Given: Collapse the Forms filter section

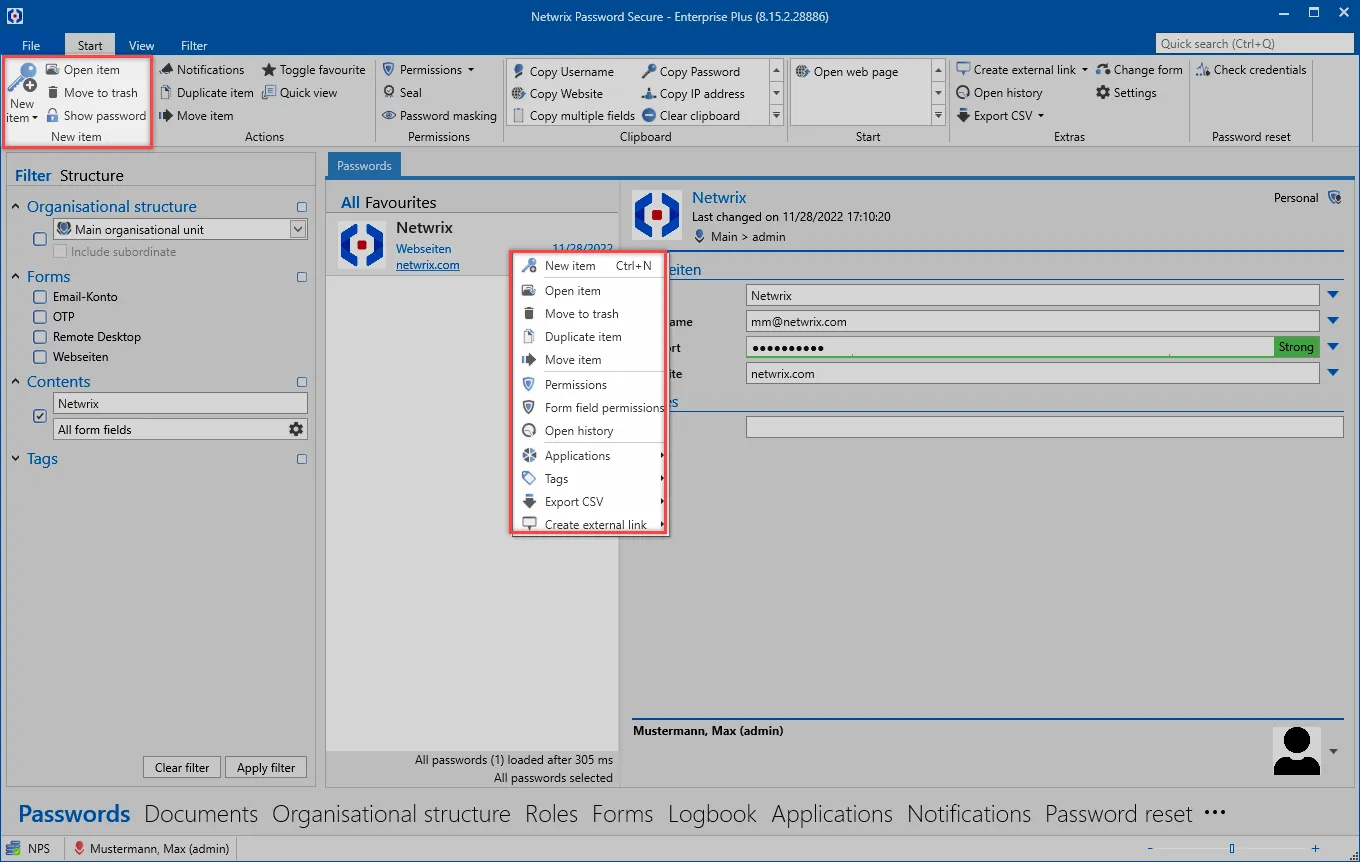Looking at the screenshot, I should pyautogui.click(x=17, y=277).
